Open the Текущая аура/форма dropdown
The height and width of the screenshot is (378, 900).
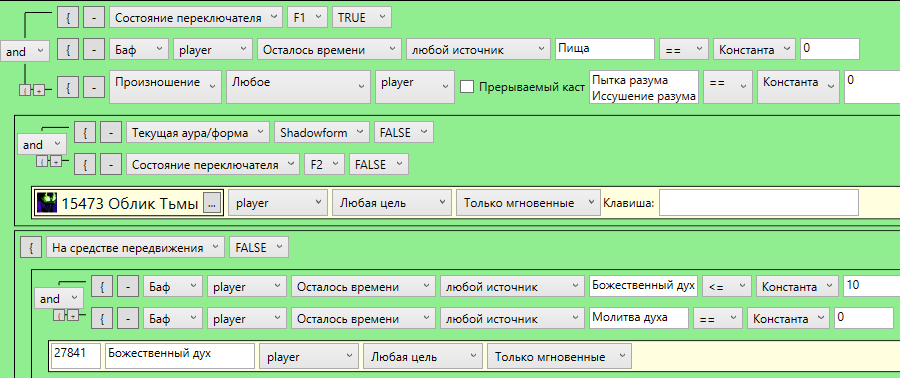[x=197, y=133]
